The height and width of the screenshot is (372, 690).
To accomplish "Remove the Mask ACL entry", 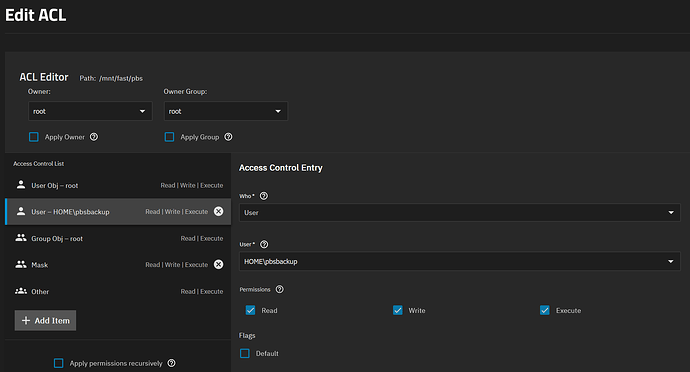I will click(x=218, y=264).
